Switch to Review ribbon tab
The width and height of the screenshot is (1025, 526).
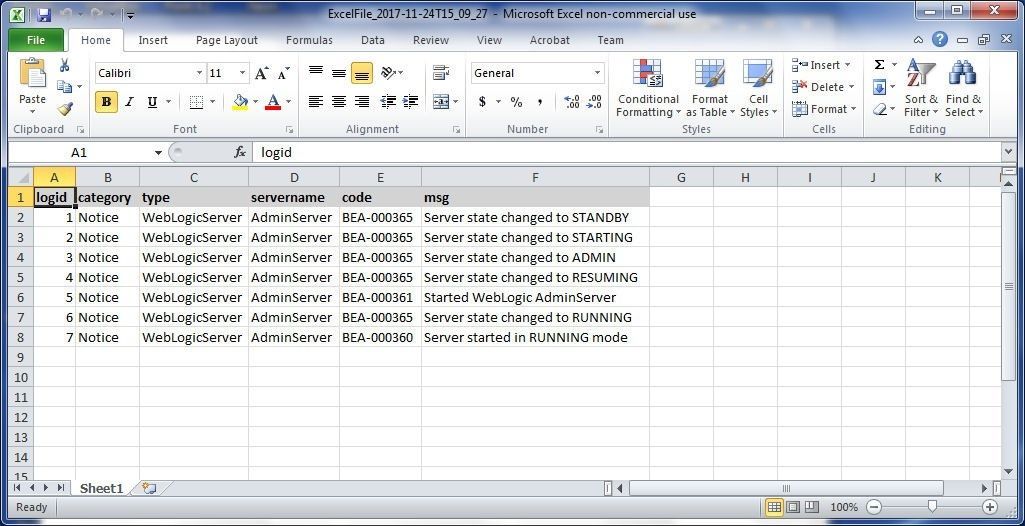tap(431, 40)
